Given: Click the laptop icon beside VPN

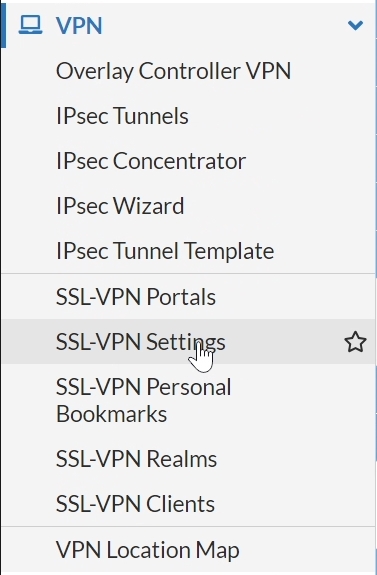Looking at the screenshot, I should point(30,25).
